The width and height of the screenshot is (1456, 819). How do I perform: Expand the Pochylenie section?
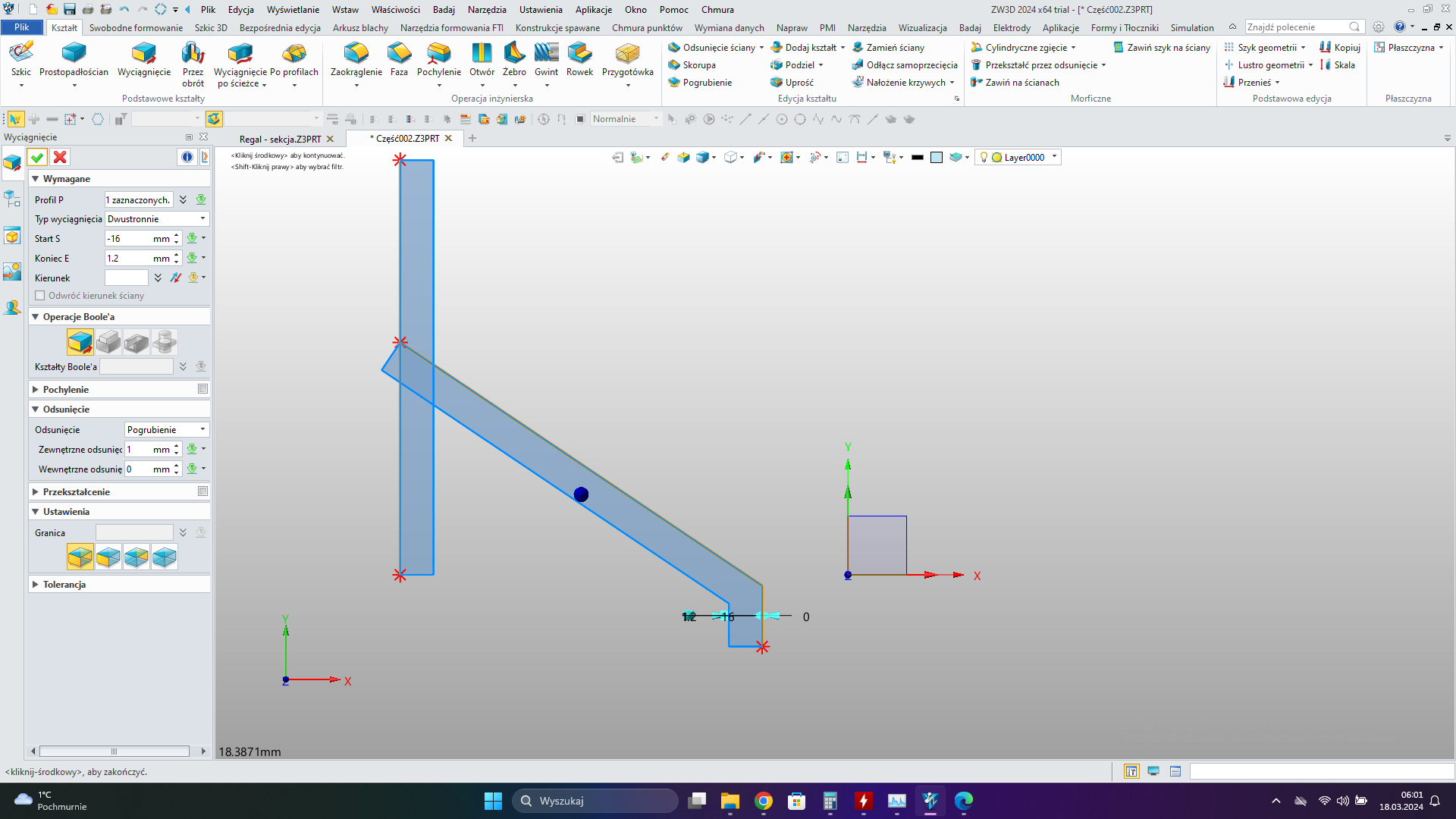pos(35,390)
